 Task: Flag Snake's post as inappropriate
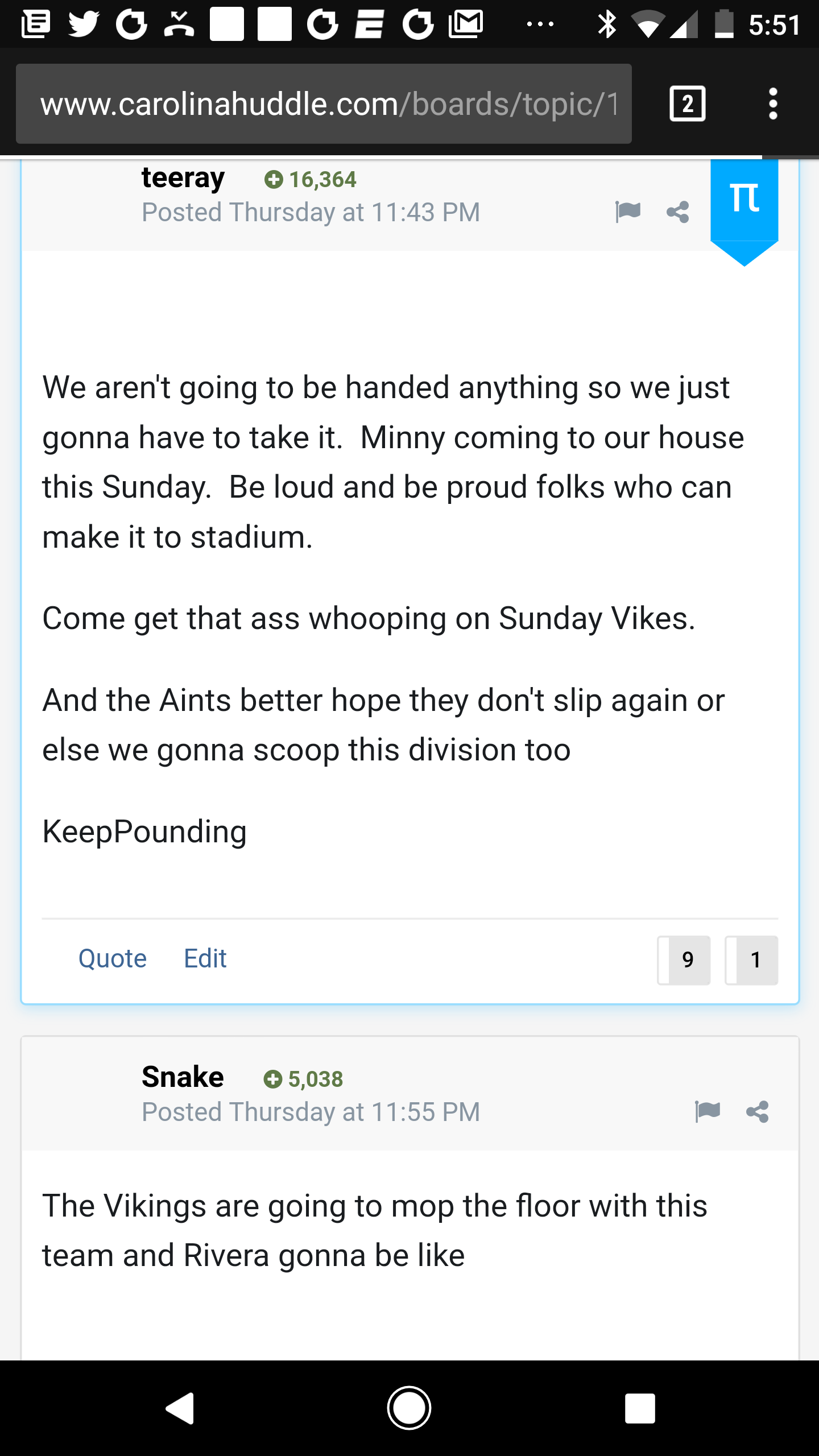(x=708, y=1111)
